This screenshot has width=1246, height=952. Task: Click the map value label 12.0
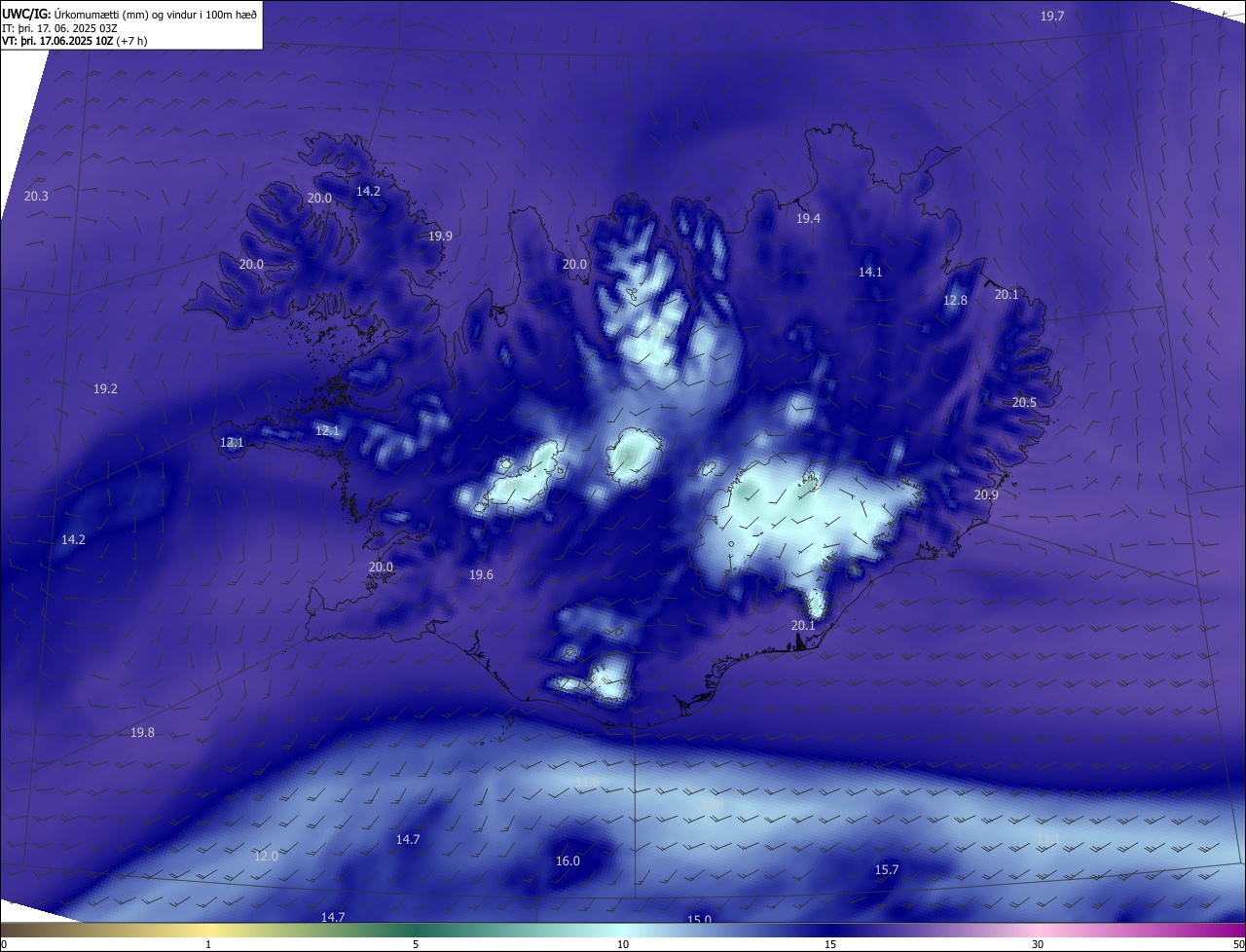coord(266,856)
